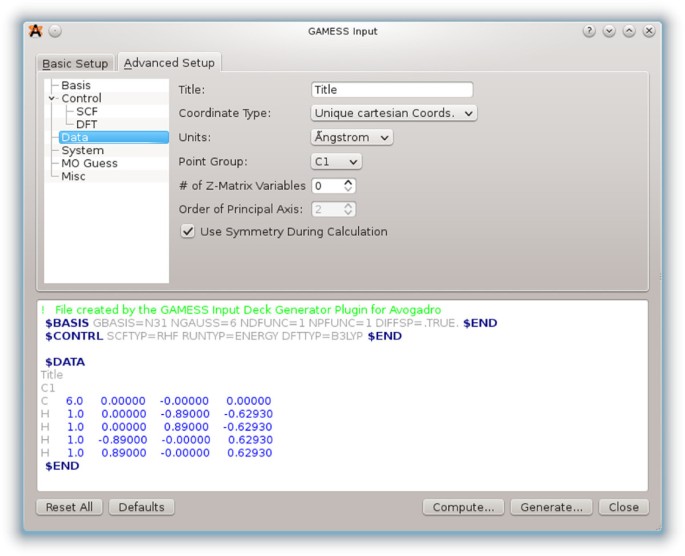Open the SCF tree item
The image size is (685, 556).
tap(86, 111)
